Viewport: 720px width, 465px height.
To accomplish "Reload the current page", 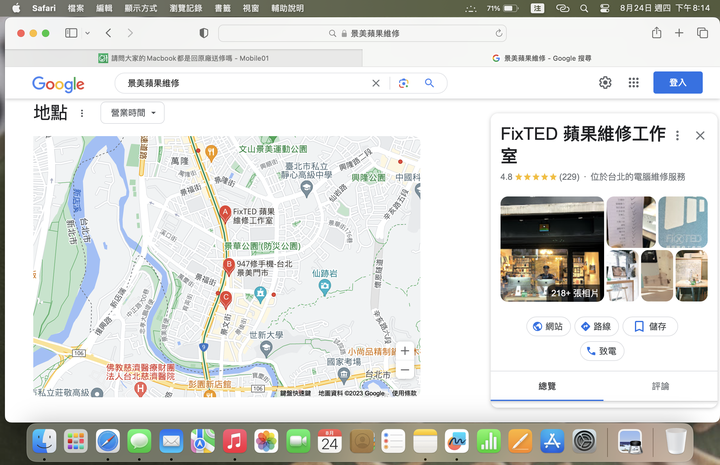I will 499,33.
